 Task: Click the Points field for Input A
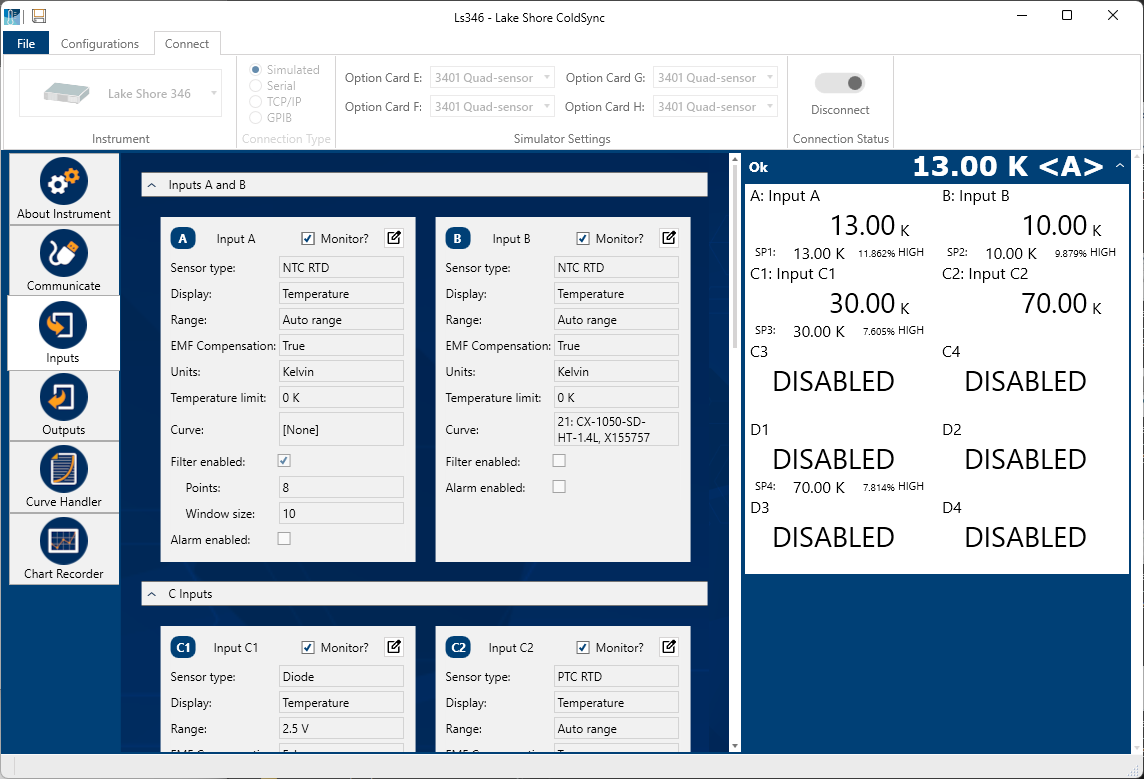tap(341, 487)
